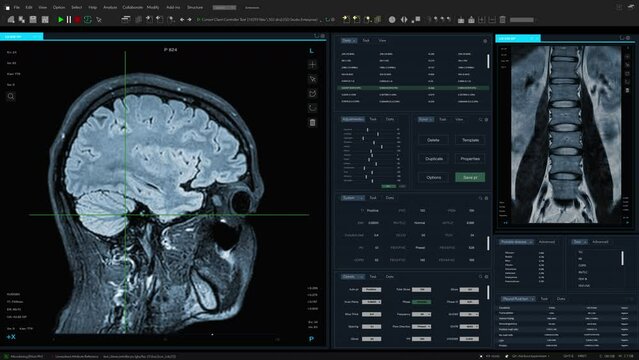This screenshot has width=639, height=360.
Task: Click the Delete button
Action: [433, 140]
